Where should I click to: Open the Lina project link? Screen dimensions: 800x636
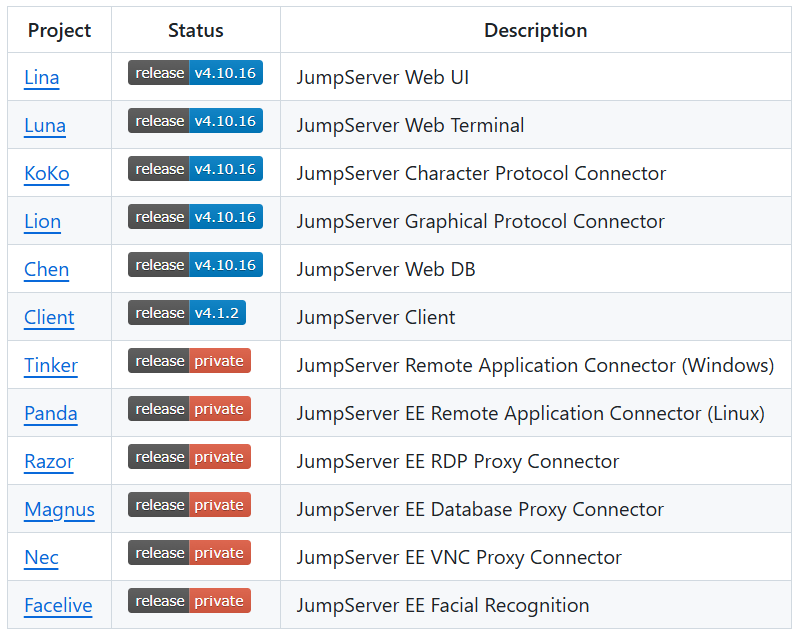(x=41, y=77)
